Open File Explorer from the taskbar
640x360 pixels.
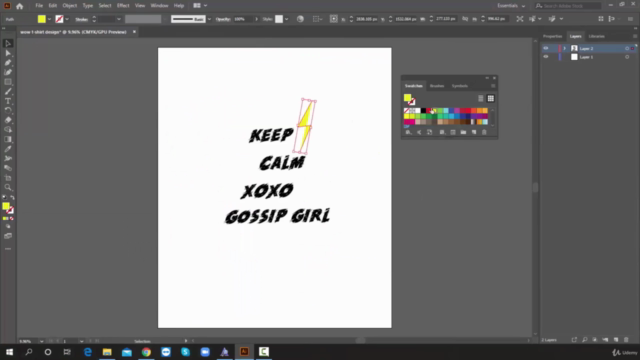click(x=107, y=352)
